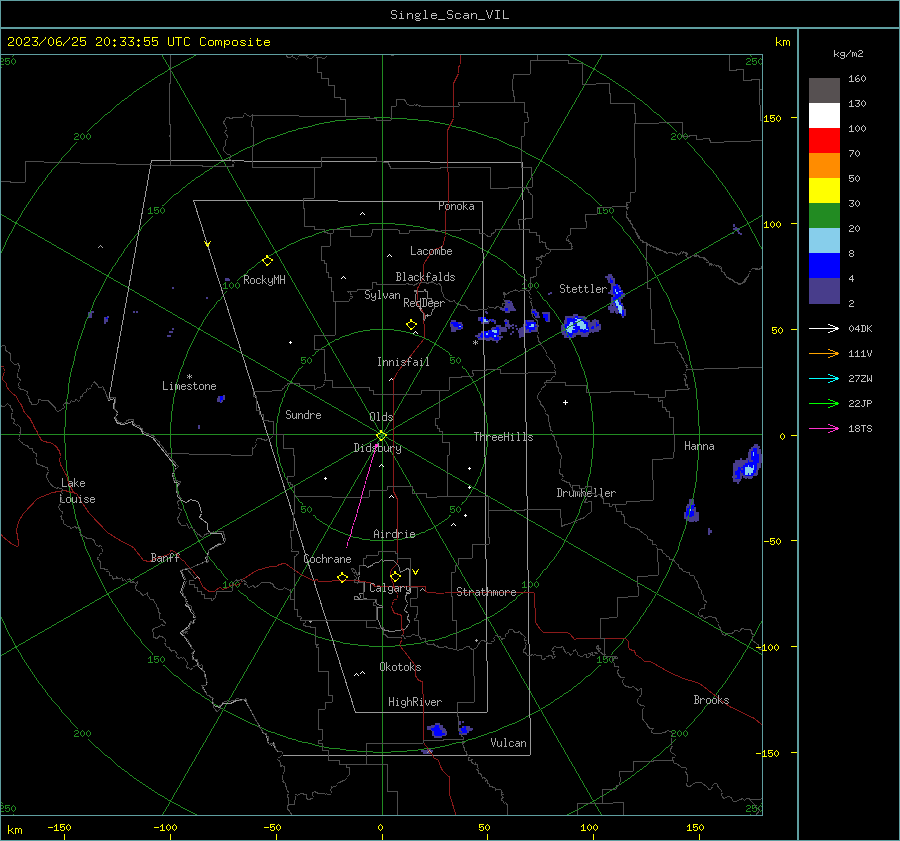Click the cyan 27ZW arrow in legend
This screenshot has width=900, height=841.
pyautogui.click(x=824, y=379)
